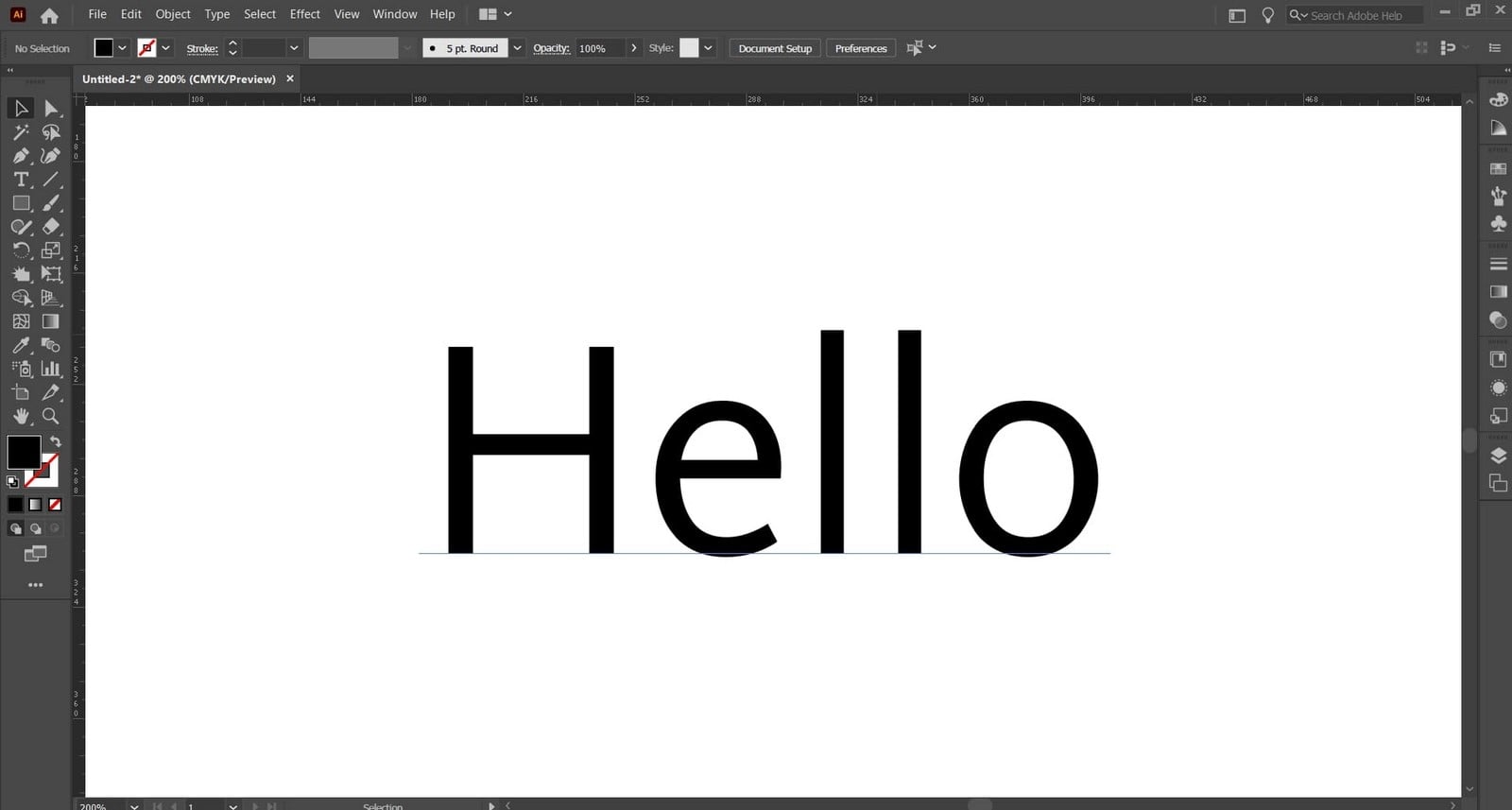Expand the left tools panel
1512x810 pixels.
click(10, 70)
